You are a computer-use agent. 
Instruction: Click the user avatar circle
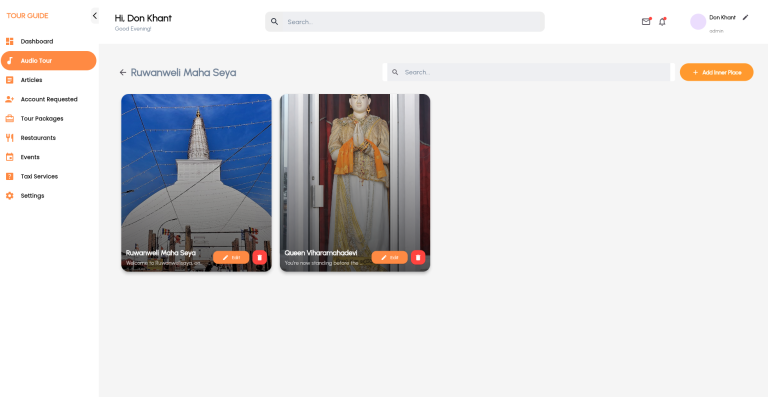(698, 22)
